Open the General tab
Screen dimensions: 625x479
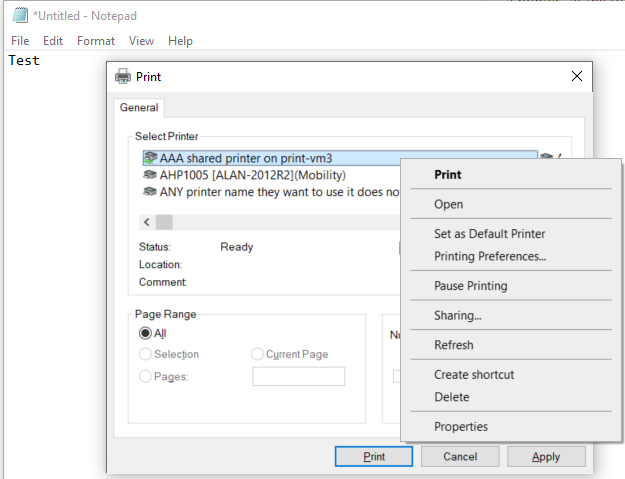click(139, 108)
